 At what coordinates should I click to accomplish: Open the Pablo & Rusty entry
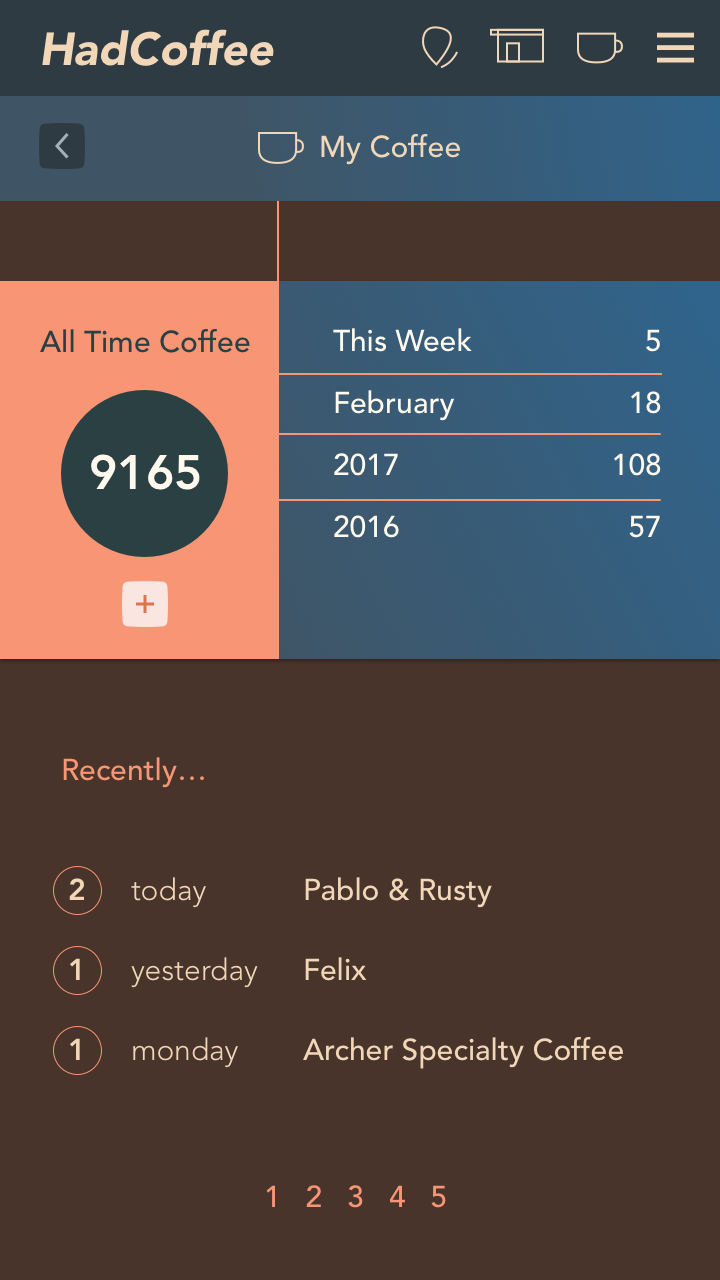[x=397, y=890]
